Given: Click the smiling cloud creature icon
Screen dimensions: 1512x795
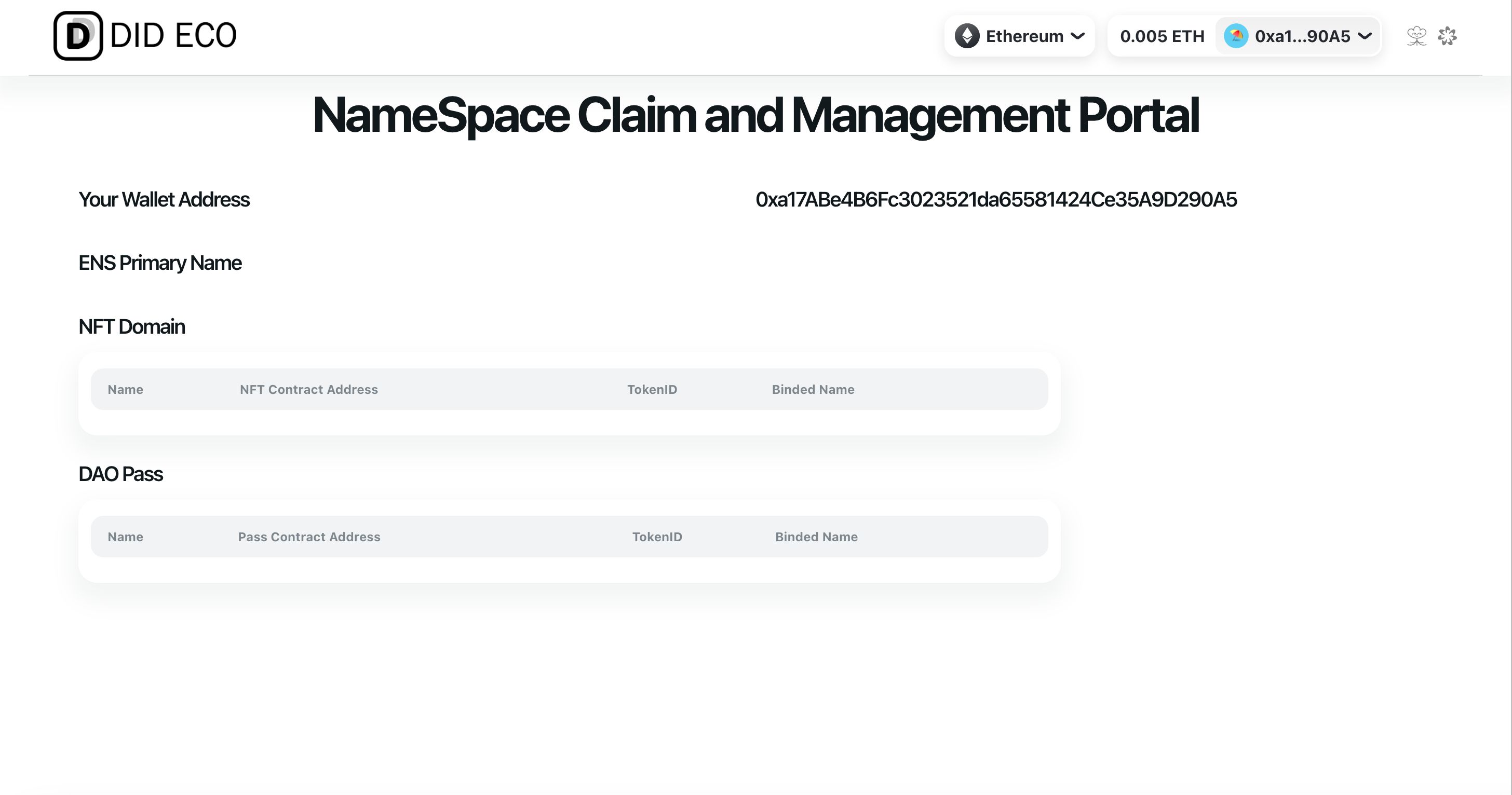Looking at the screenshot, I should tap(1416, 36).
